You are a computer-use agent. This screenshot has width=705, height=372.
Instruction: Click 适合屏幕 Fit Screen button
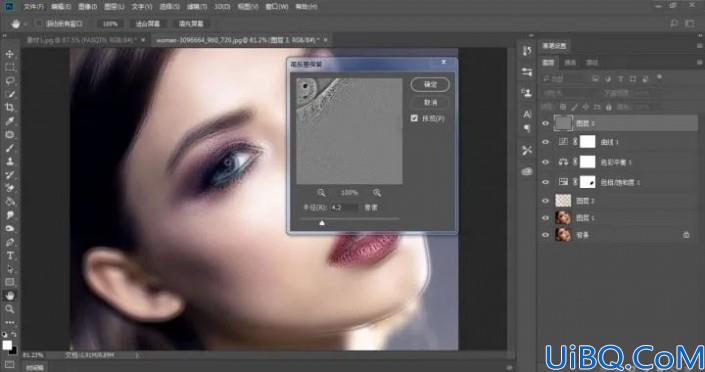pos(147,24)
